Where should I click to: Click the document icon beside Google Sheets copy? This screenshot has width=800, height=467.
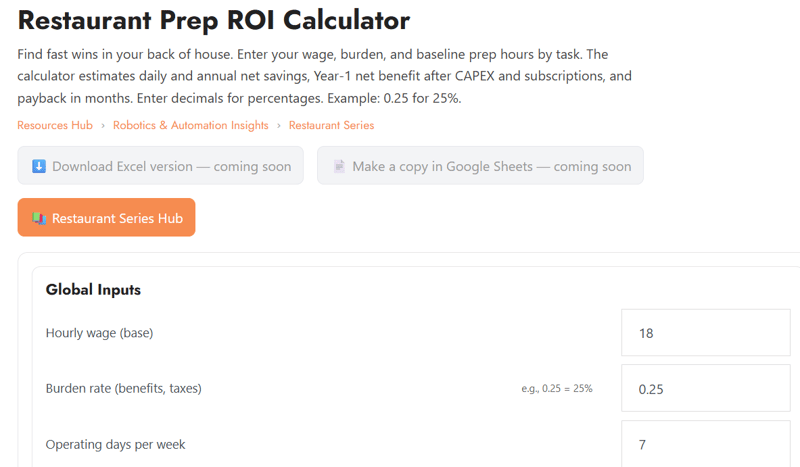[339, 166]
